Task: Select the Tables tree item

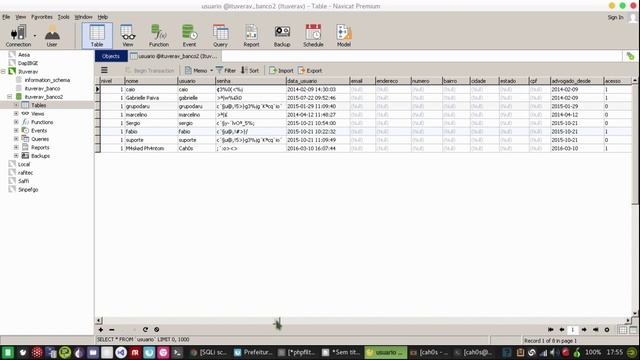Action: click(38, 105)
